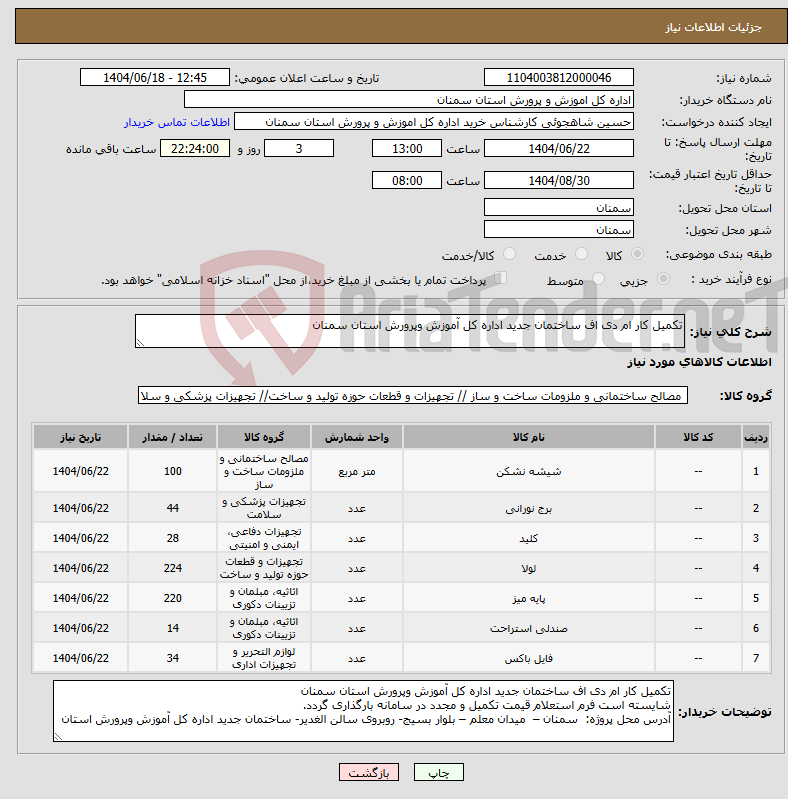Click the announcement date field 1404/06/18 - 12:45
This screenshot has height=799, width=788.
[x=155, y=77]
